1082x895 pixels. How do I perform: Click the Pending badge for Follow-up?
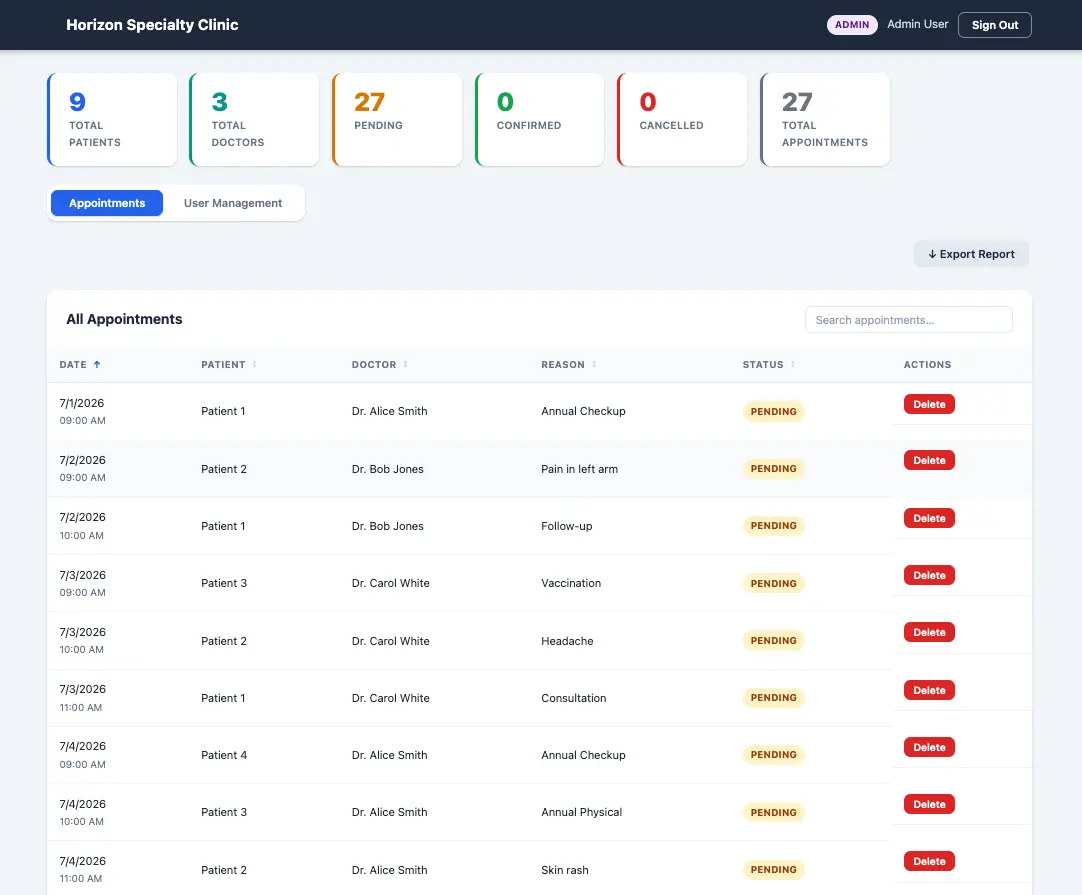pos(773,526)
